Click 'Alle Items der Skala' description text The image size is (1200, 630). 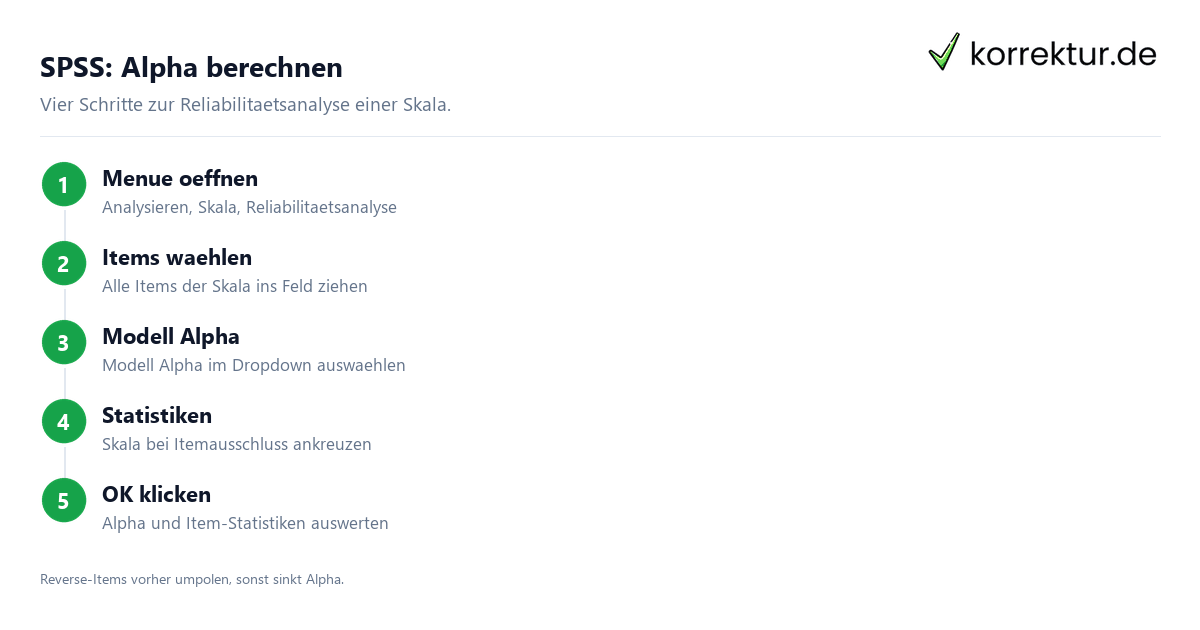pos(235,286)
